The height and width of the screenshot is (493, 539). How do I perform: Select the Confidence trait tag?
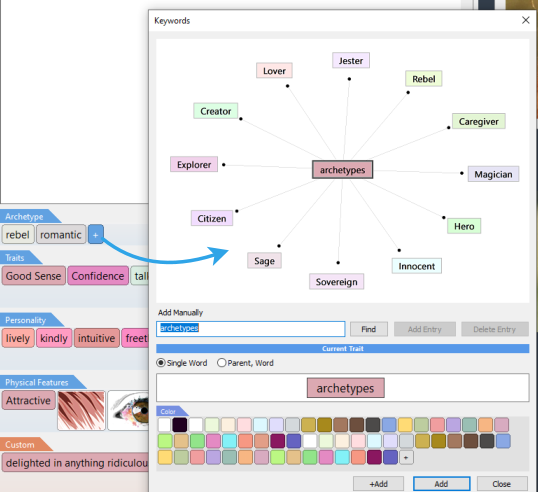coord(98,276)
